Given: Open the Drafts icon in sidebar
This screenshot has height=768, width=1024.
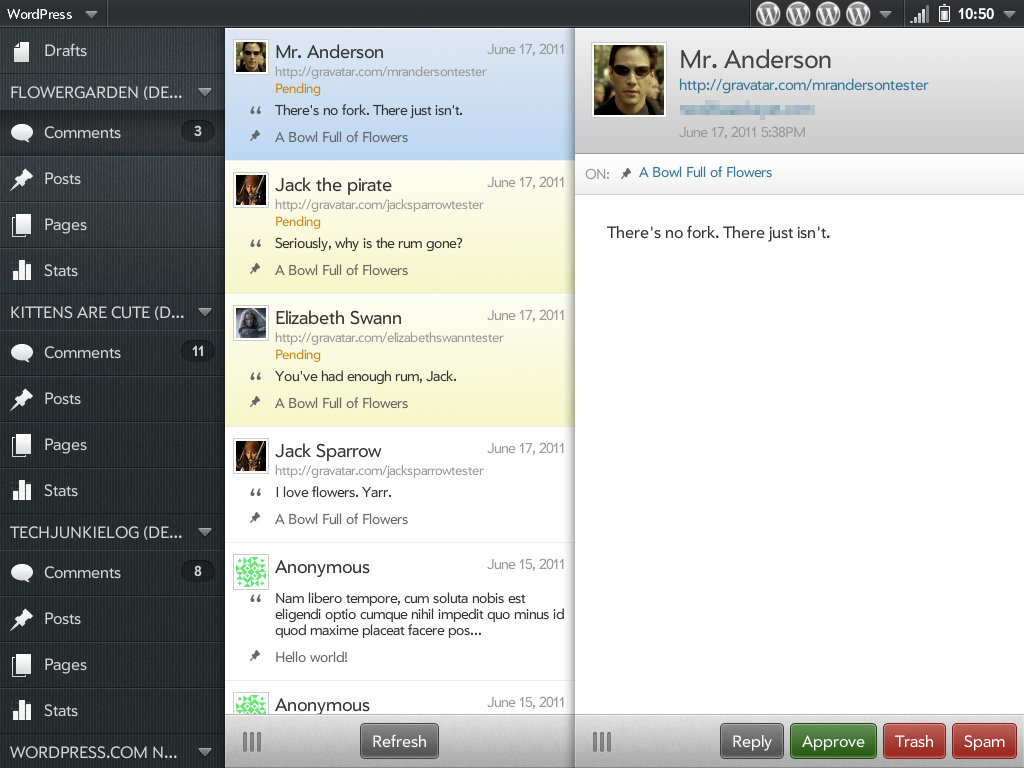Looking at the screenshot, I should 22,51.
